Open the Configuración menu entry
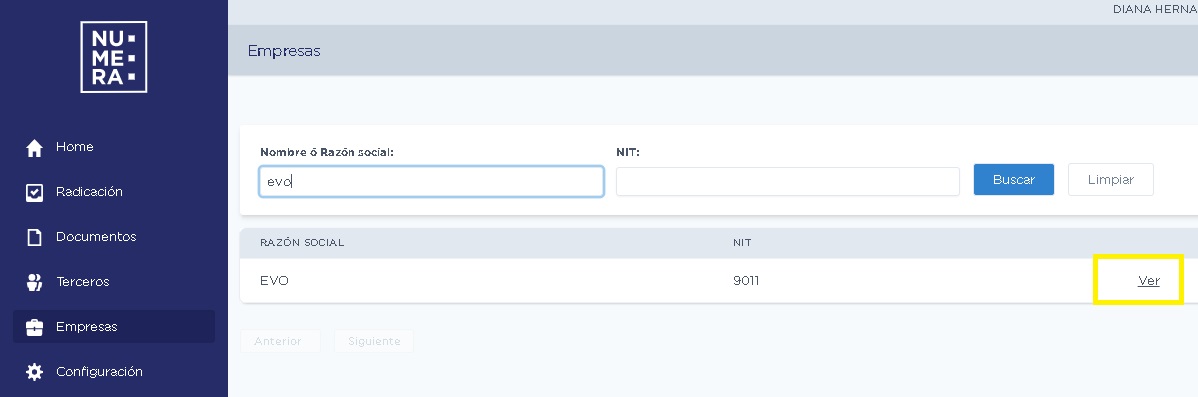The height and width of the screenshot is (397, 1198). coord(114,372)
